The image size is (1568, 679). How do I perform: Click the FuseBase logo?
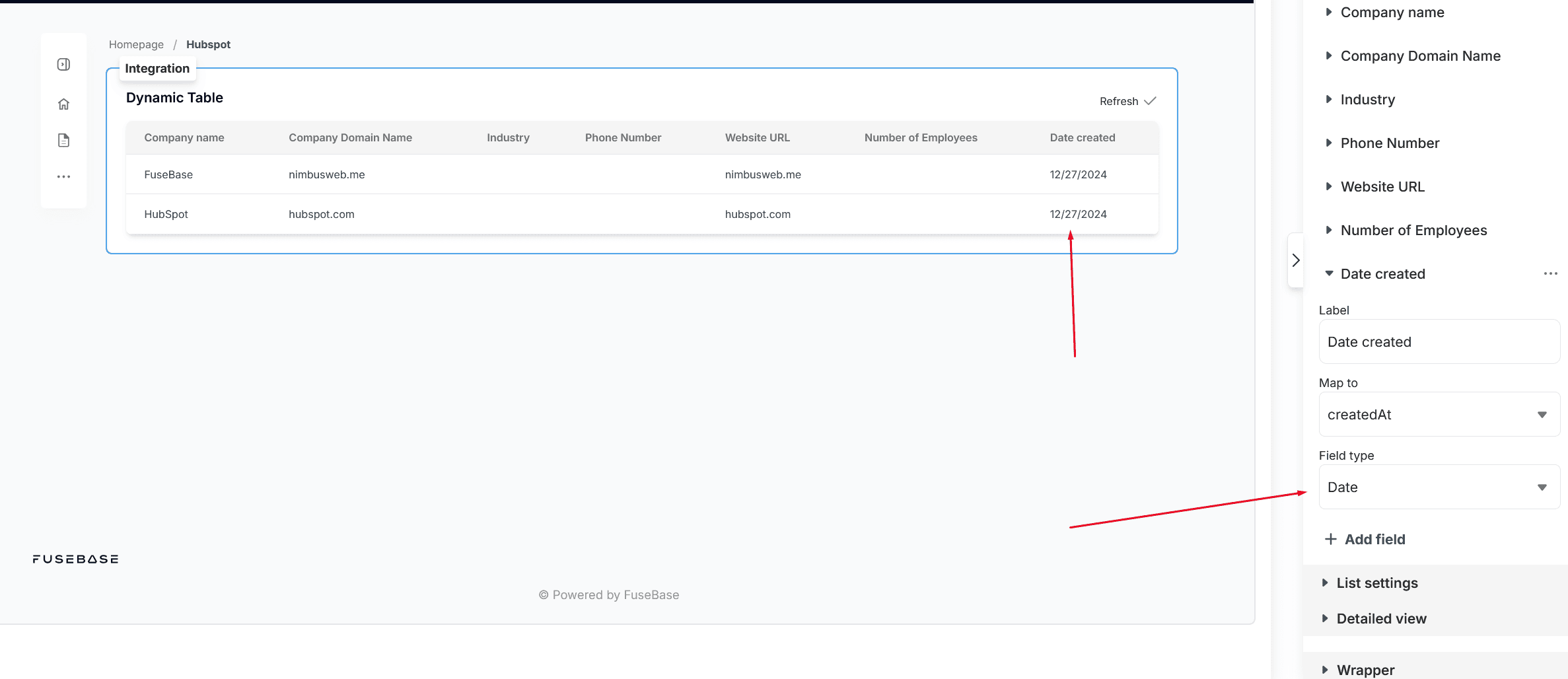[75, 559]
